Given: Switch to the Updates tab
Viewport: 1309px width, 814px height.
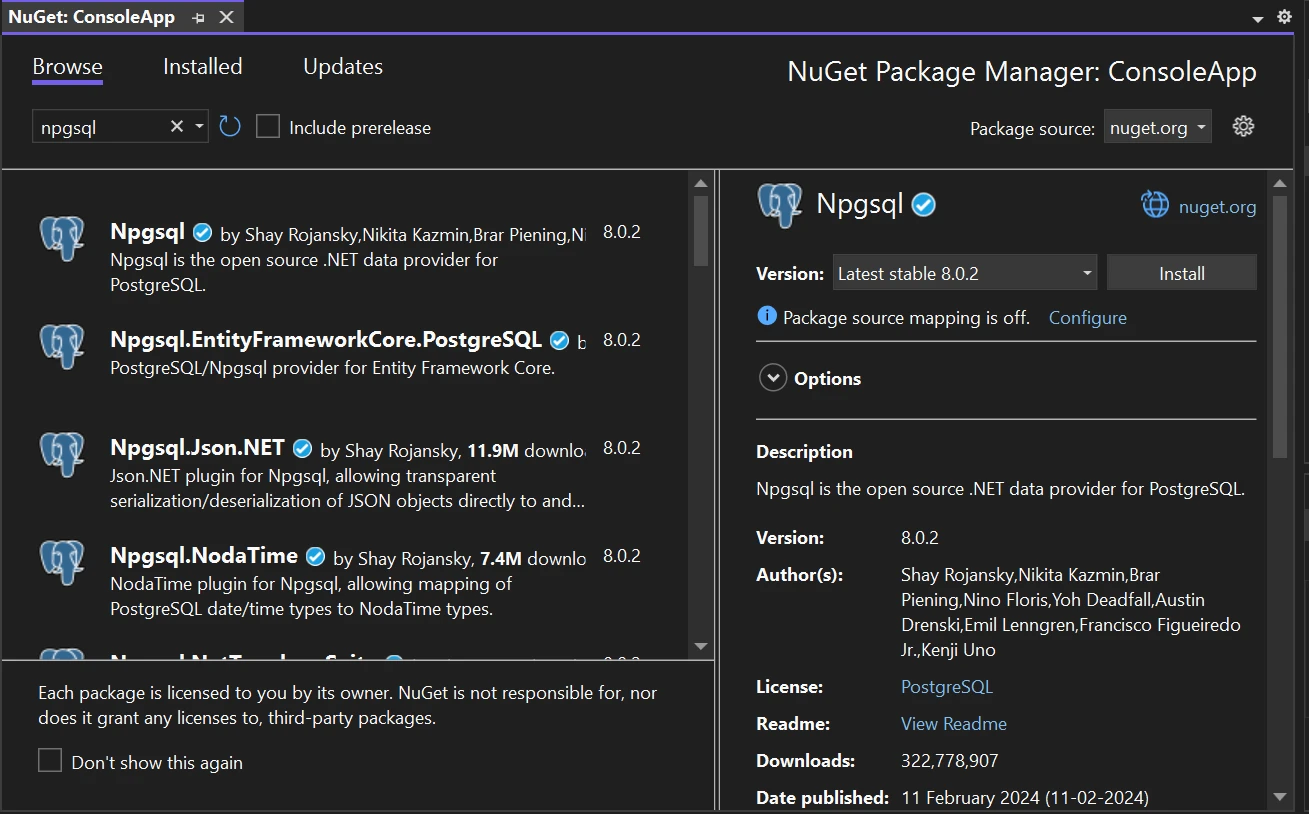Looking at the screenshot, I should click(343, 67).
